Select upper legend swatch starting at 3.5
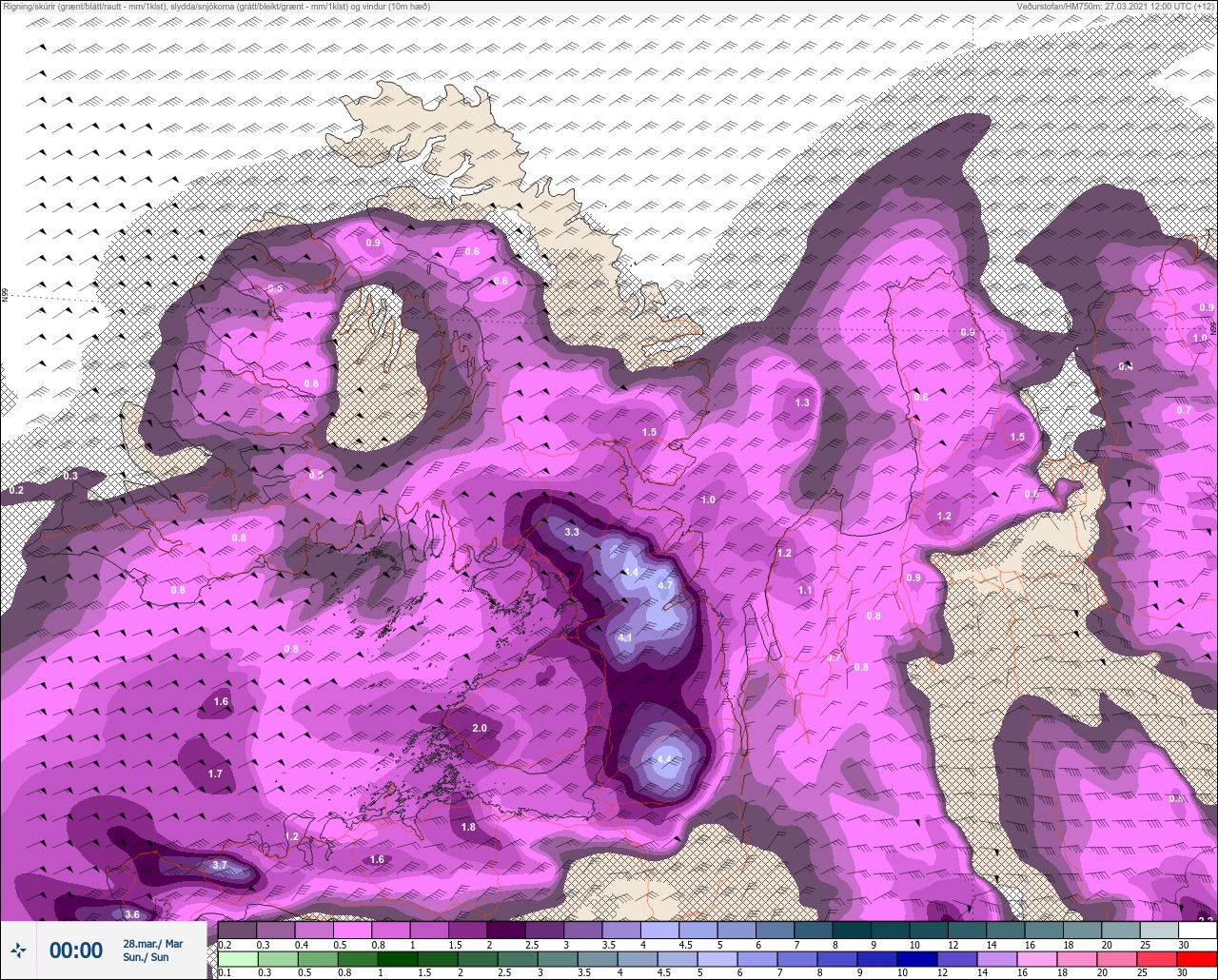Image resolution: width=1218 pixels, height=980 pixels. click(x=621, y=930)
